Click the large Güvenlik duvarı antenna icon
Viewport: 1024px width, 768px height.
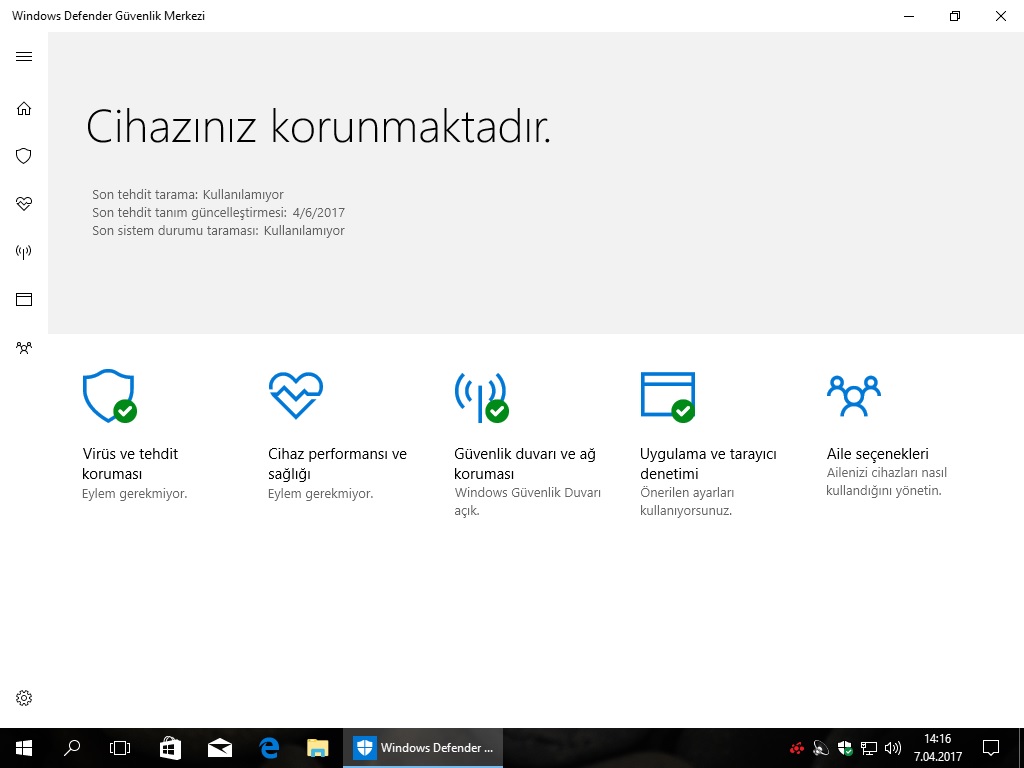481,396
